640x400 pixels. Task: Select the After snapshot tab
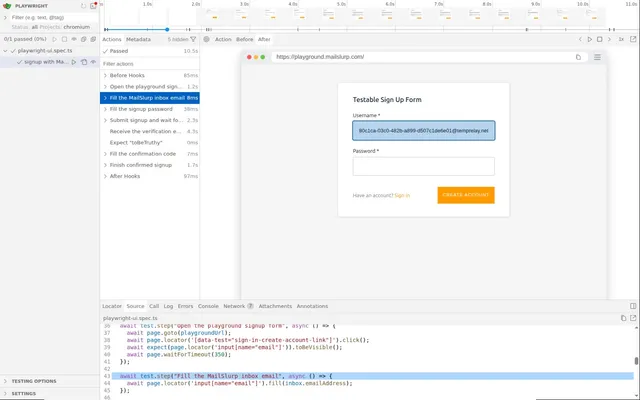point(264,39)
